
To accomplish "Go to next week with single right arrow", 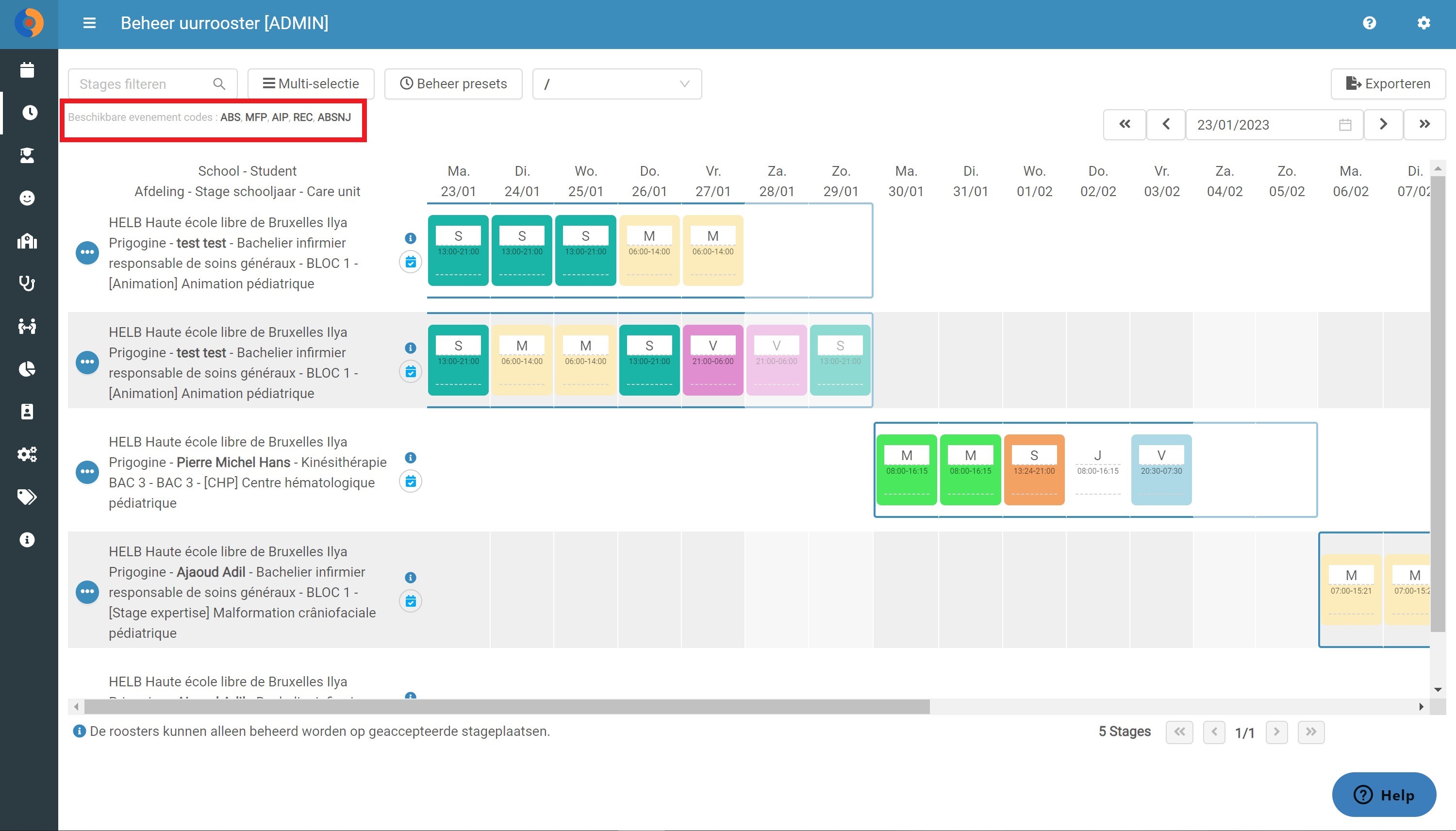I will 1383,124.
